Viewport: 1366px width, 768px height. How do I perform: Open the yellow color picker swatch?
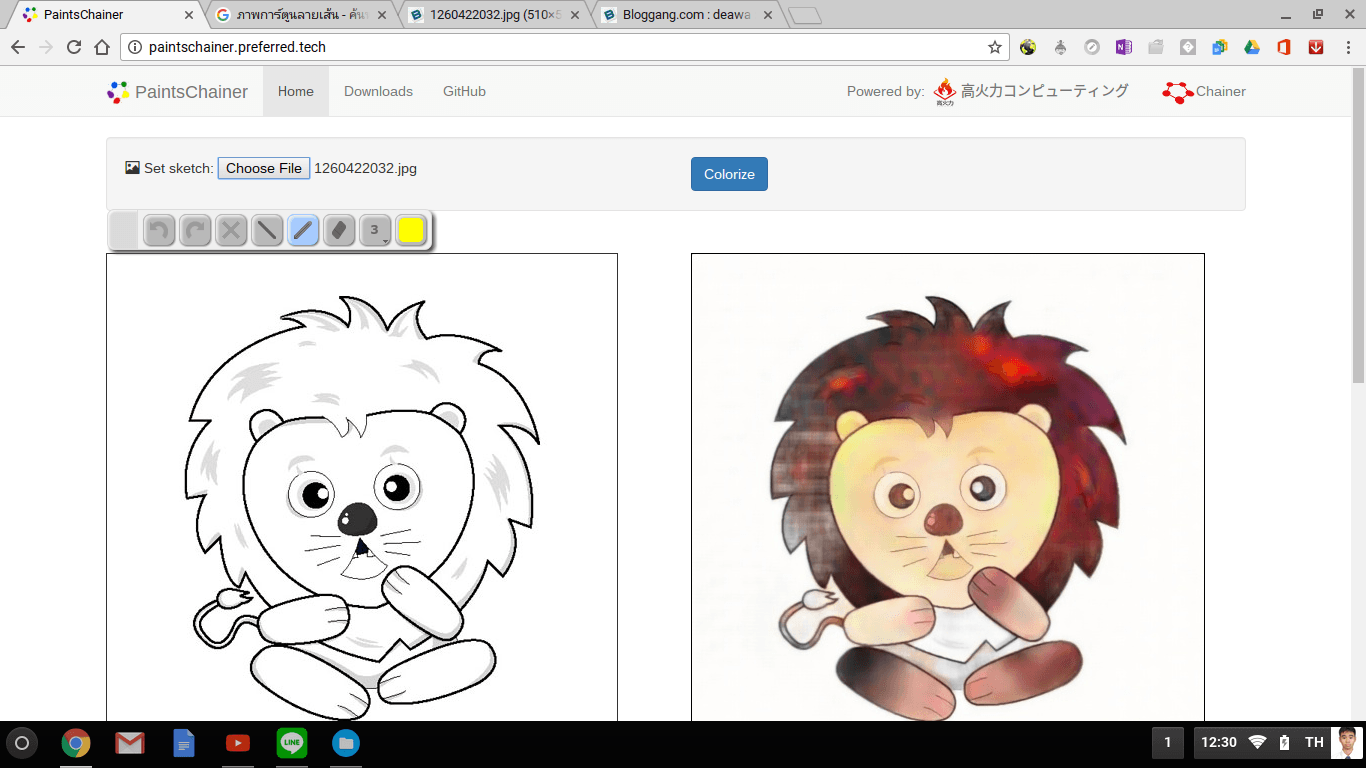point(411,231)
